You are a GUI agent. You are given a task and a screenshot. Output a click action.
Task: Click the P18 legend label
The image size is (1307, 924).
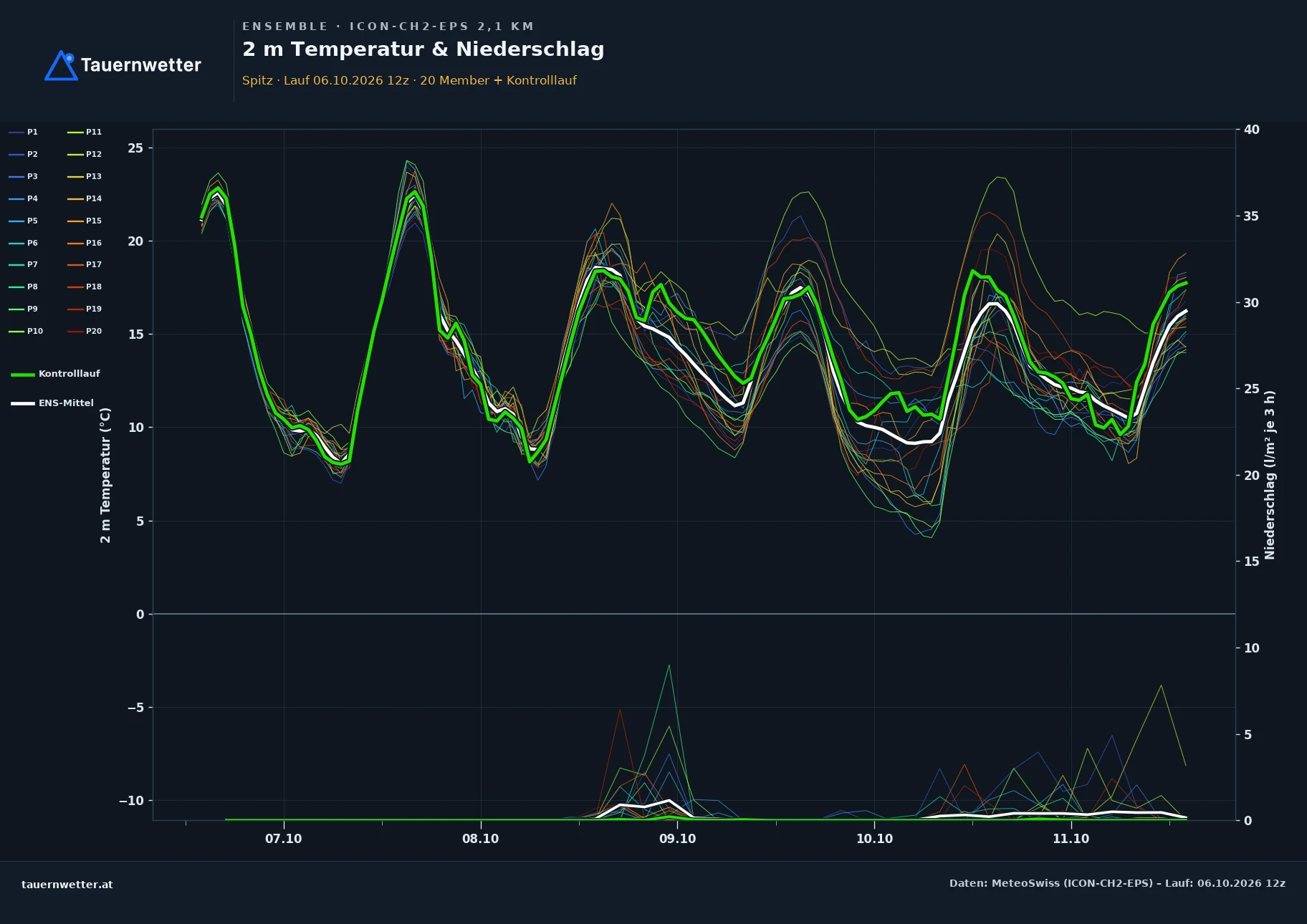94,287
